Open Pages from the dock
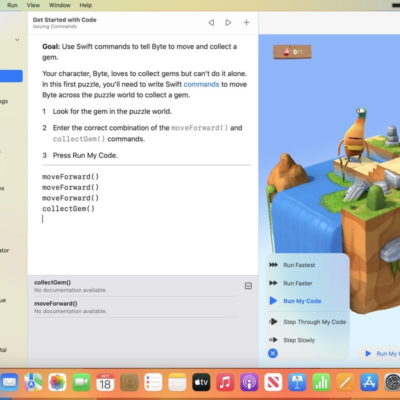This screenshot has height=400, width=400. tap(345, 382)
